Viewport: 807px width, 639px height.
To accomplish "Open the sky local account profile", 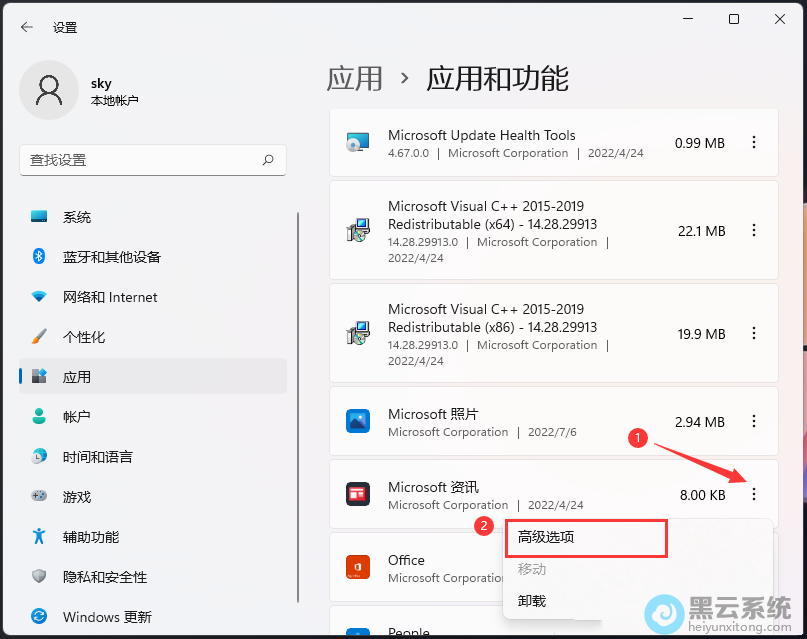I will (x=97, y=90).
